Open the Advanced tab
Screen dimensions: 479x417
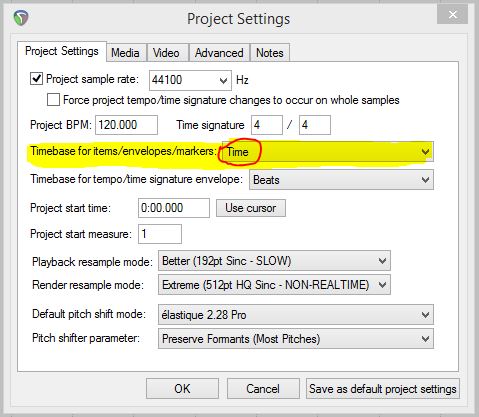[219, 53]
